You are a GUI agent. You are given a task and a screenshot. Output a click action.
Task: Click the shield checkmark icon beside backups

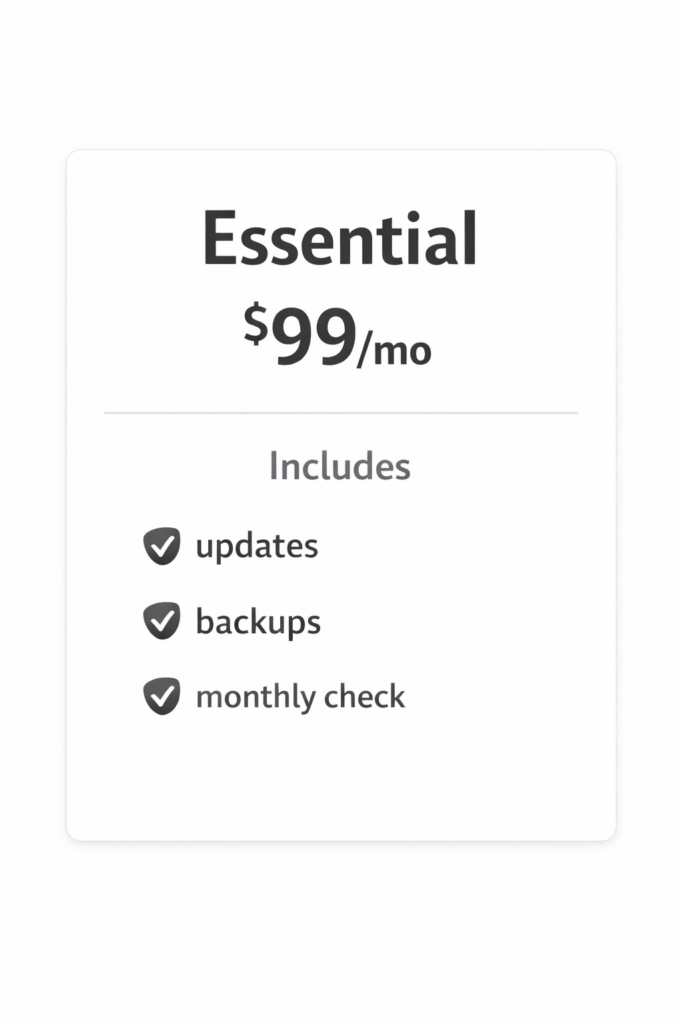pyautogui.click(x=161, y=621)
